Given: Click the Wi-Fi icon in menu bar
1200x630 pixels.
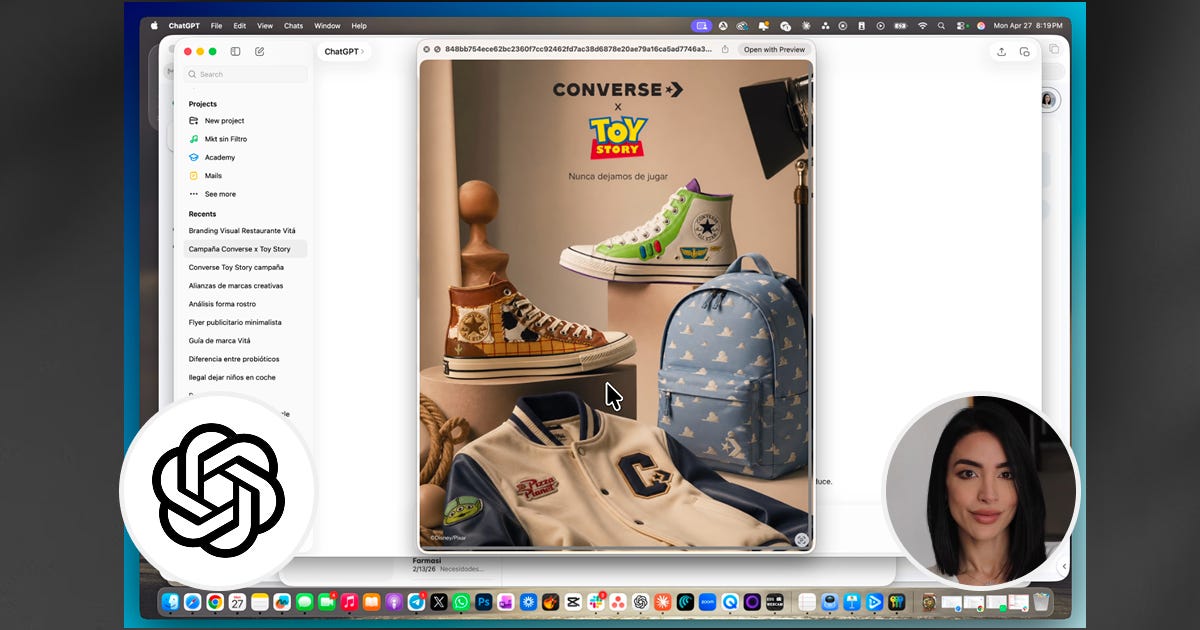Looking at the screenshot, I should (922, 25).
